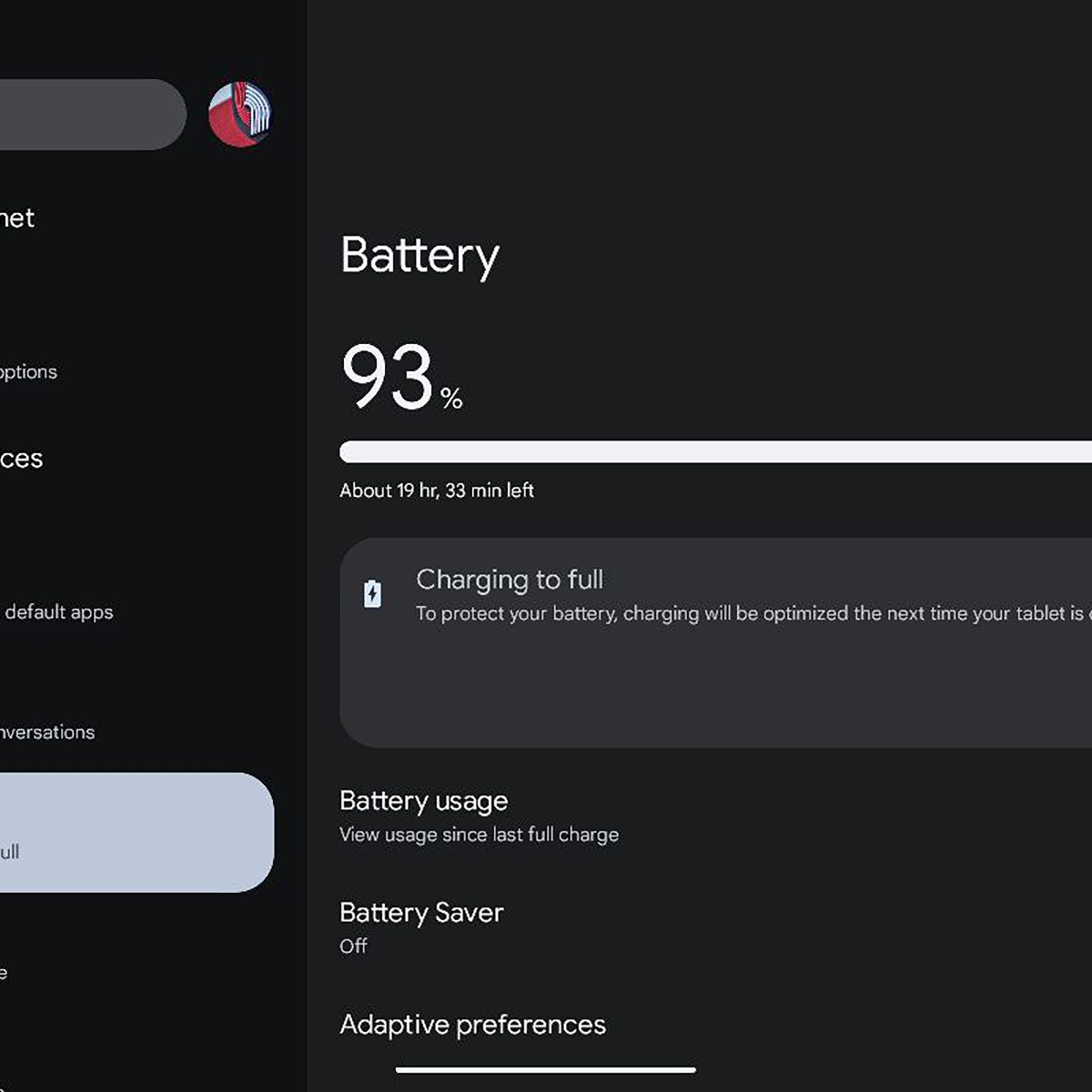Click the battery level progress bar

coord(714,452)
